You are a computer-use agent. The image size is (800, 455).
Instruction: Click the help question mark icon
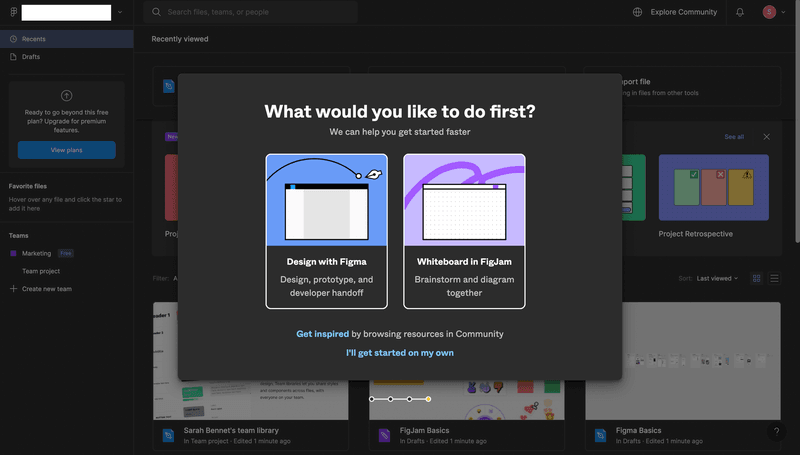click(x=777, y=432)
